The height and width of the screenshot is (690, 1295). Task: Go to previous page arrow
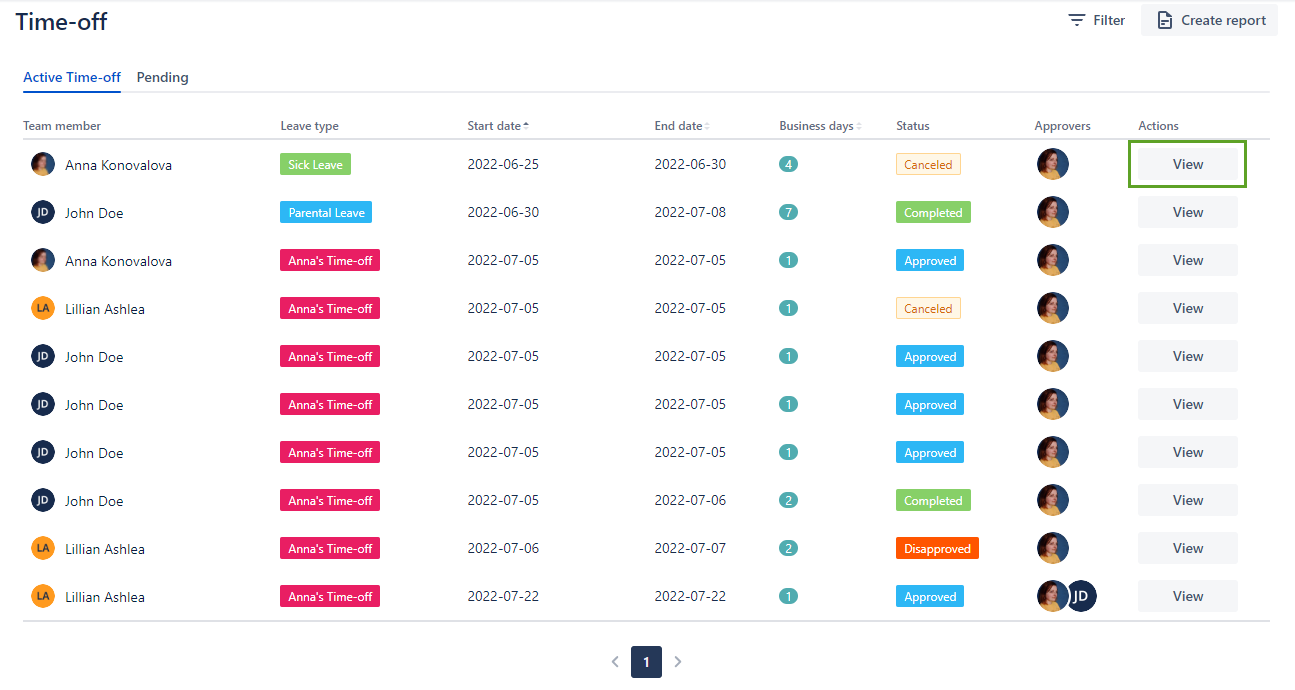[x=615, y=662]
